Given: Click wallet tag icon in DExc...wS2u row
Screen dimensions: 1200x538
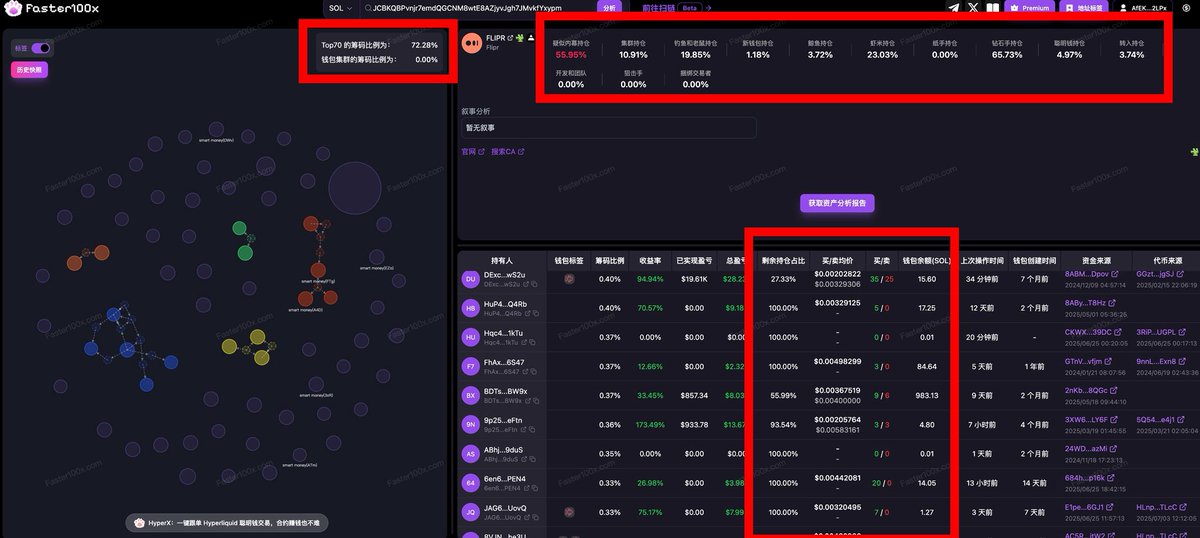Looking at the screenshot, I should pos(569,279).
